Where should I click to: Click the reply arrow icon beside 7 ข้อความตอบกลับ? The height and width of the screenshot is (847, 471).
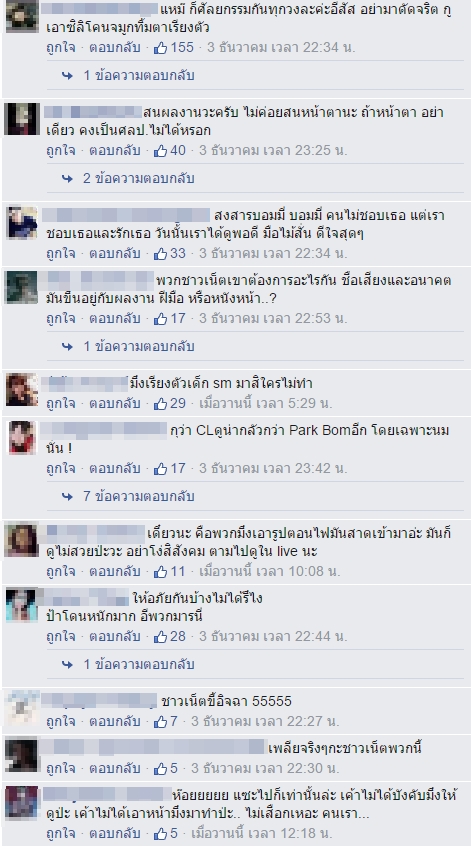click(x=68, y=496)
